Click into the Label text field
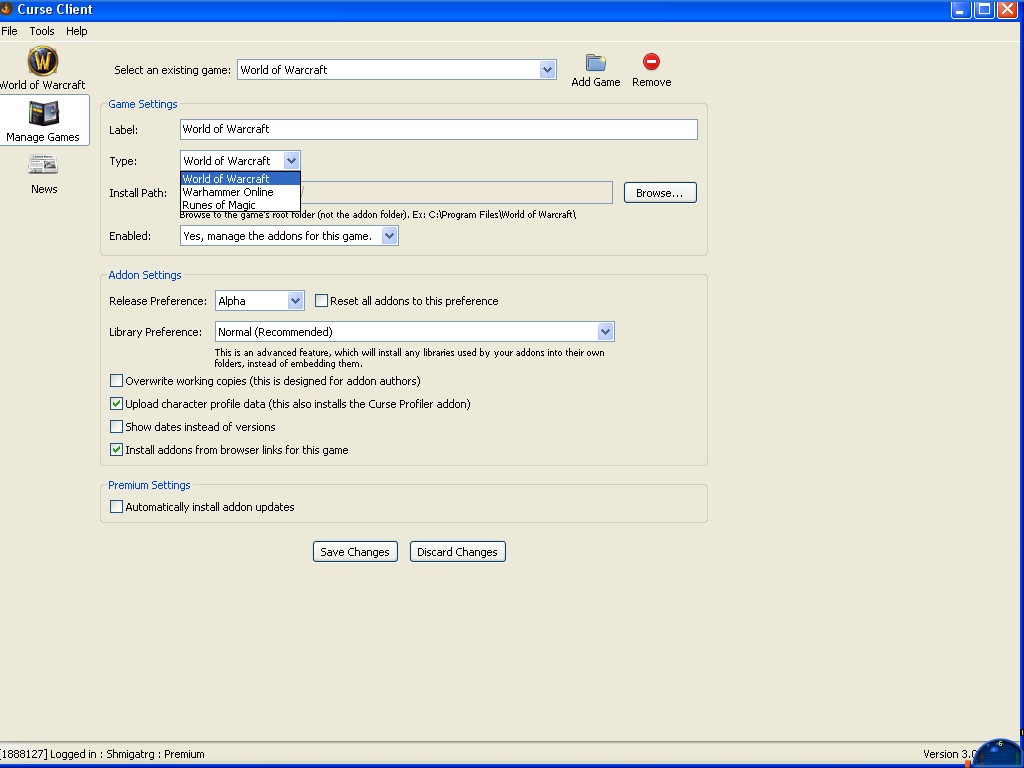Viewport: 1024px width, 768px height. coord(438,129)
